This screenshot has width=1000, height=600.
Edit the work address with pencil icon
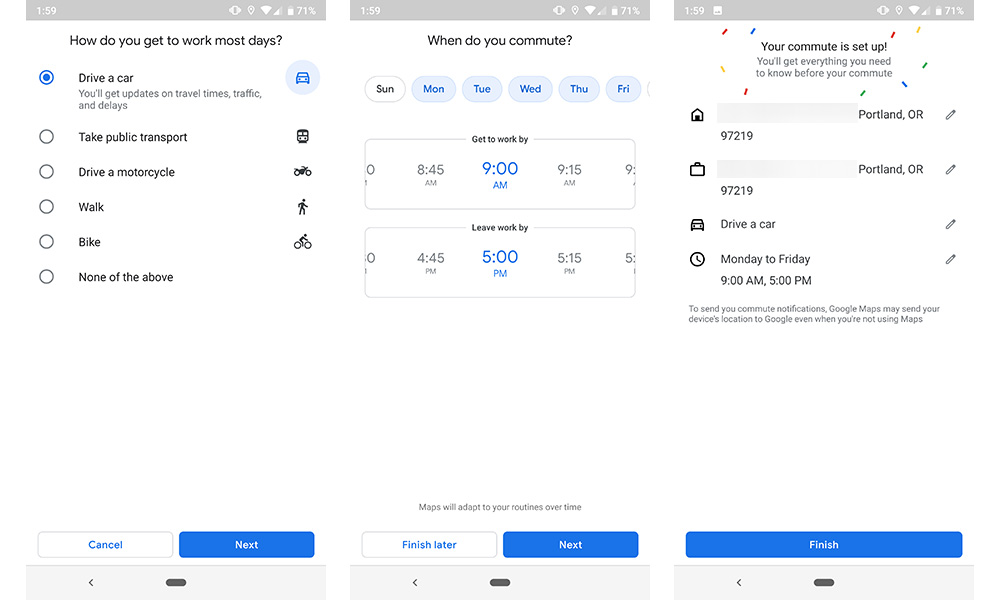coord(950,170)
